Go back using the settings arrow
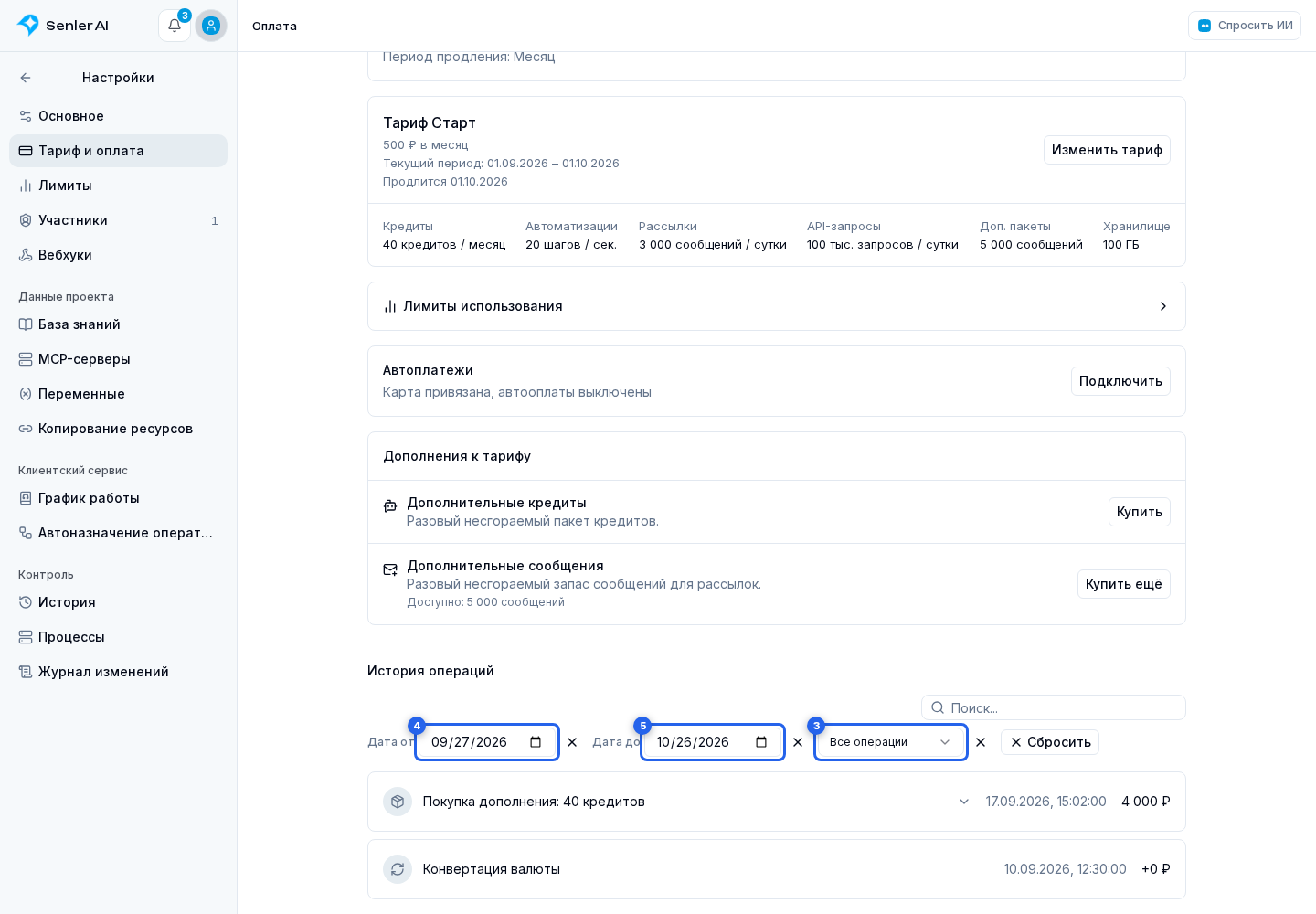Viewport: 1316px width, 914px height. [x=26, y=78]
